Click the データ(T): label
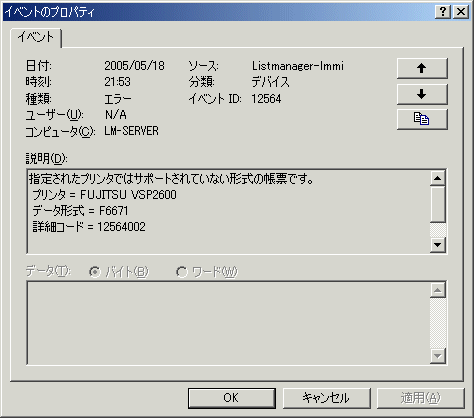 pyautogui.click(x=48, y=271)
